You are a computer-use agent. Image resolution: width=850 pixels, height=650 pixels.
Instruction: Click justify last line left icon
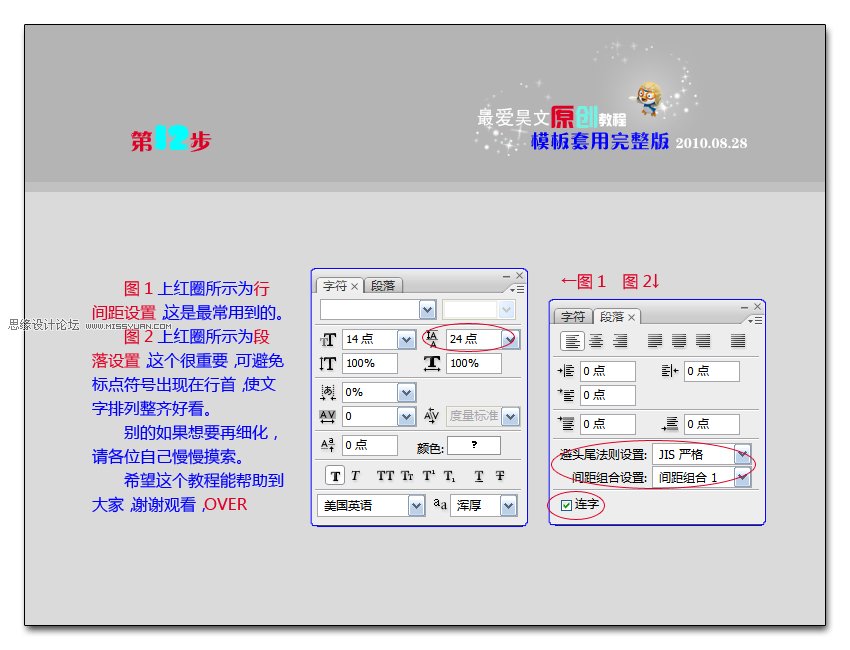click(655, 341)
